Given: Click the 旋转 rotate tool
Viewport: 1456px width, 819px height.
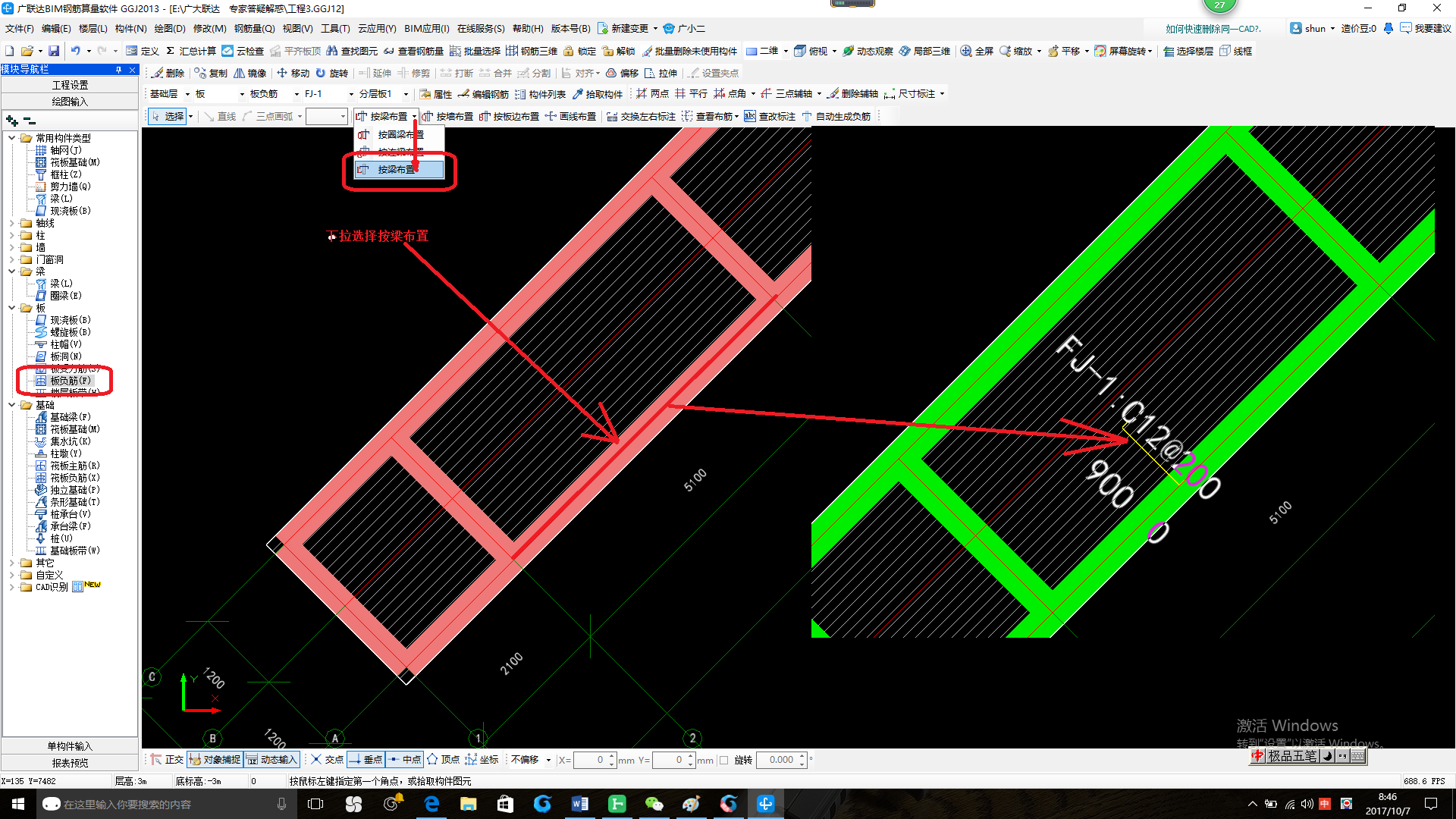Looking at the screenshot, I should tap(331, 73).
